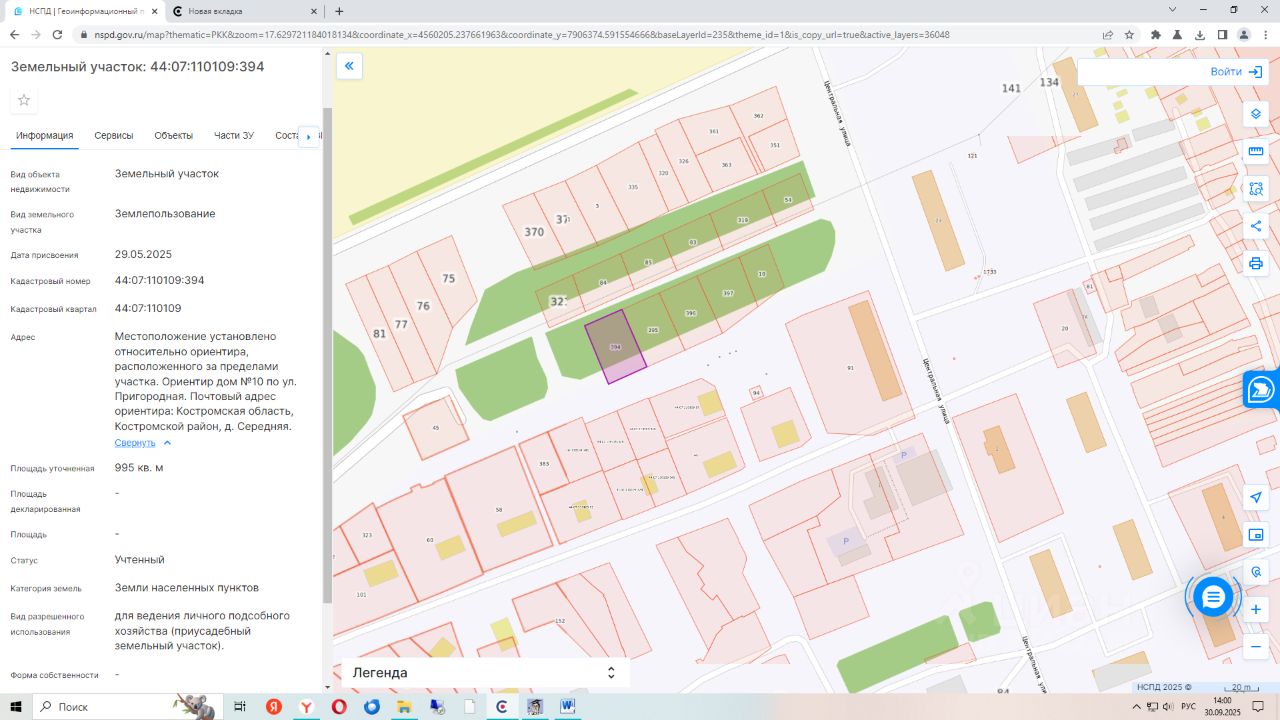Collapse the left information panel
Screen dimensions: 1280x720
[x=349, y=67]
